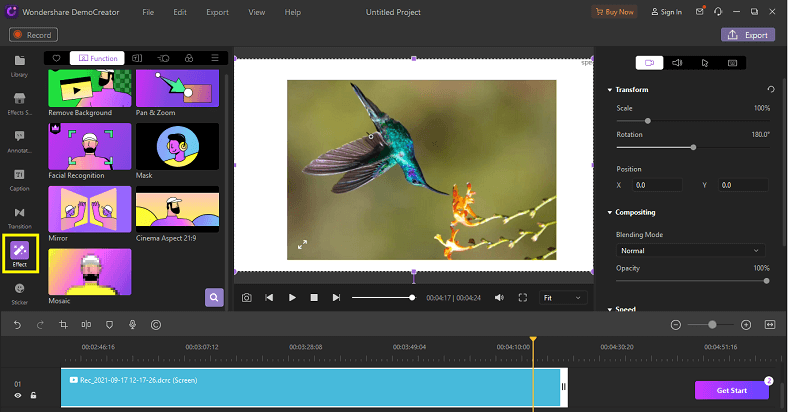Show favorites heart tab in effects
The height and width of the screenshot is (412, 800).
pos(57,58)
